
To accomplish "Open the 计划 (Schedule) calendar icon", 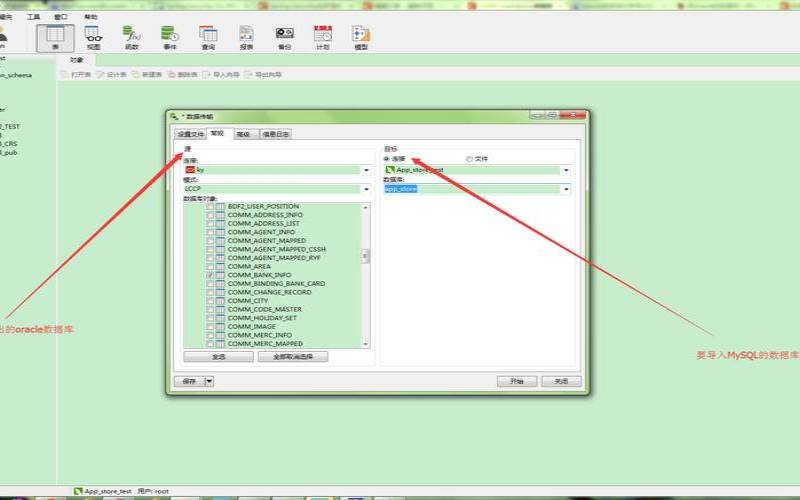I will pyautogui.click(x=323, y=37).
